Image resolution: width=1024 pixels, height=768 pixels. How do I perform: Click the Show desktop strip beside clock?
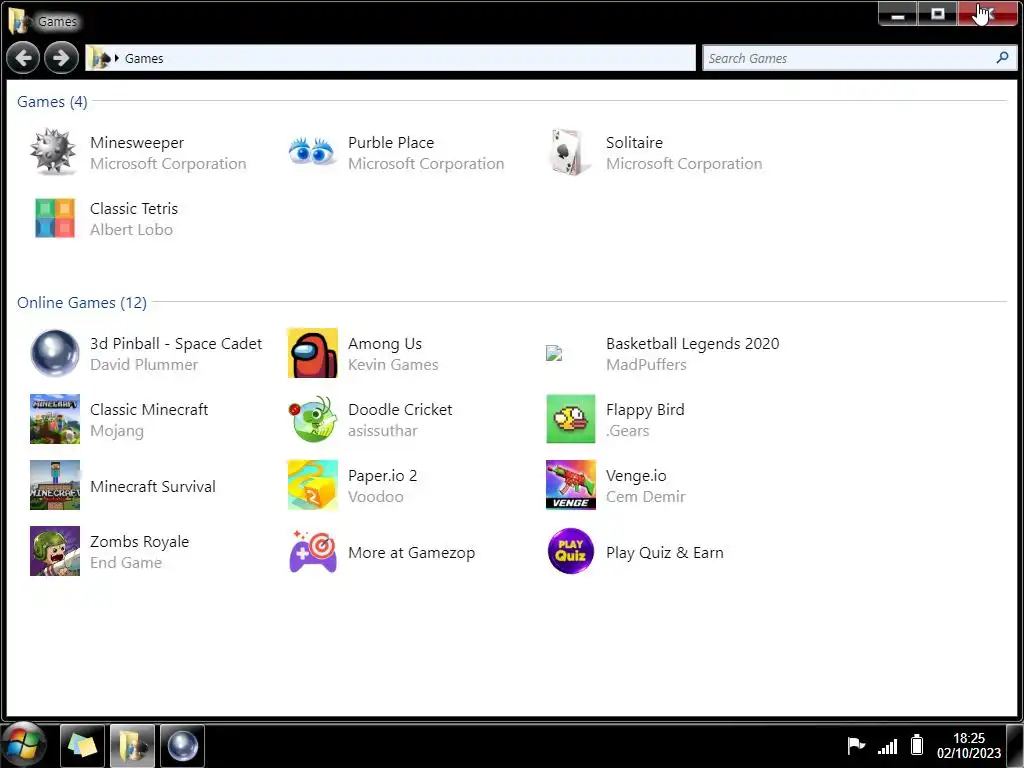click(1016, 745)
